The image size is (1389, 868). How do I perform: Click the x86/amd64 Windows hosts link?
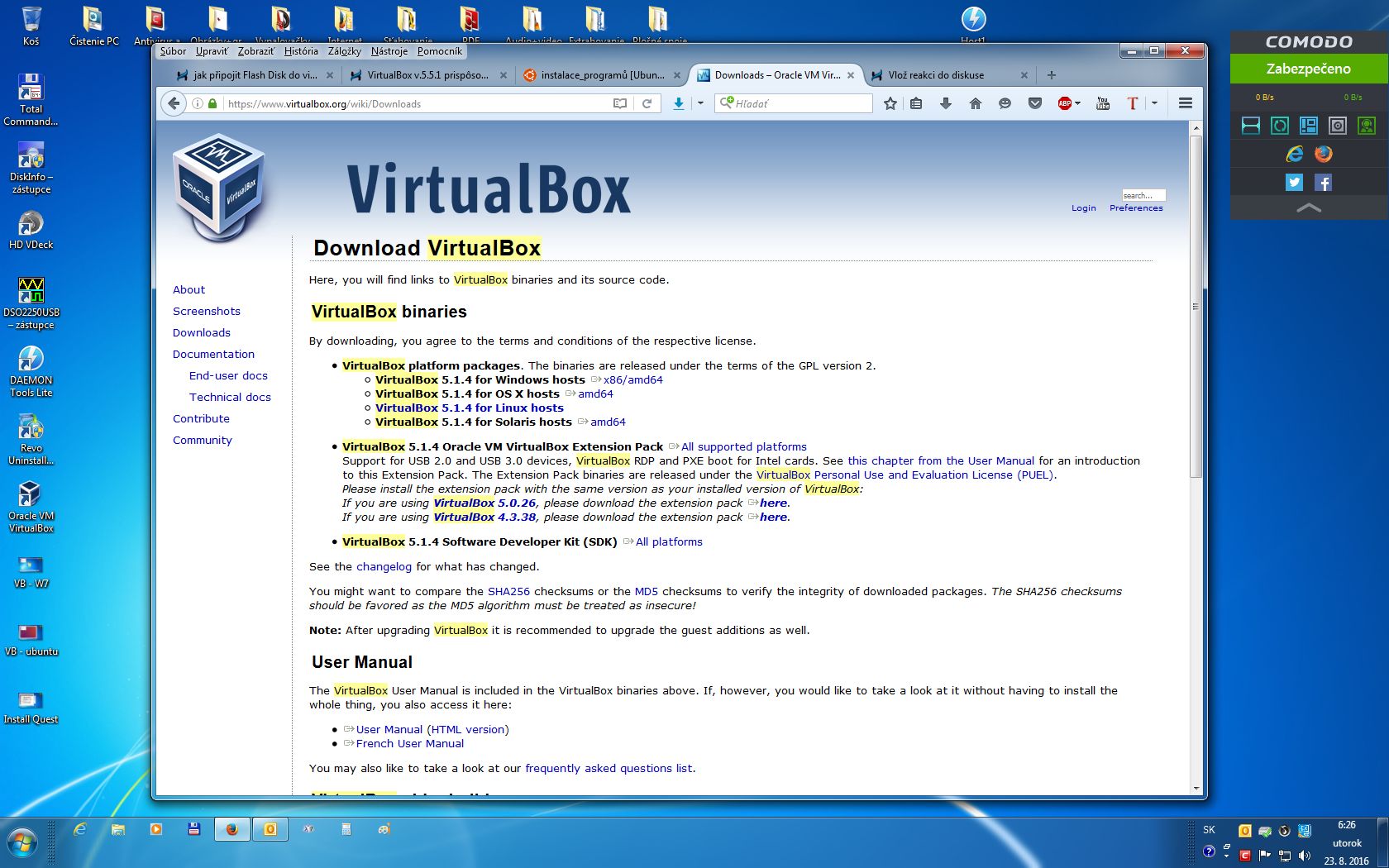point(632,380)
